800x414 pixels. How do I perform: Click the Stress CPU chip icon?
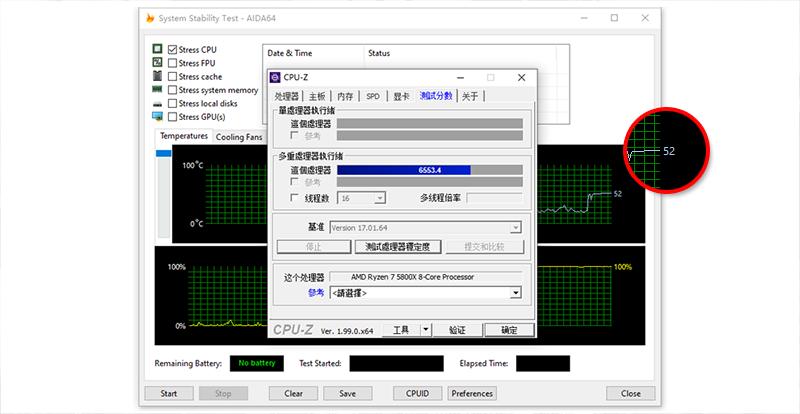(158, 49)
